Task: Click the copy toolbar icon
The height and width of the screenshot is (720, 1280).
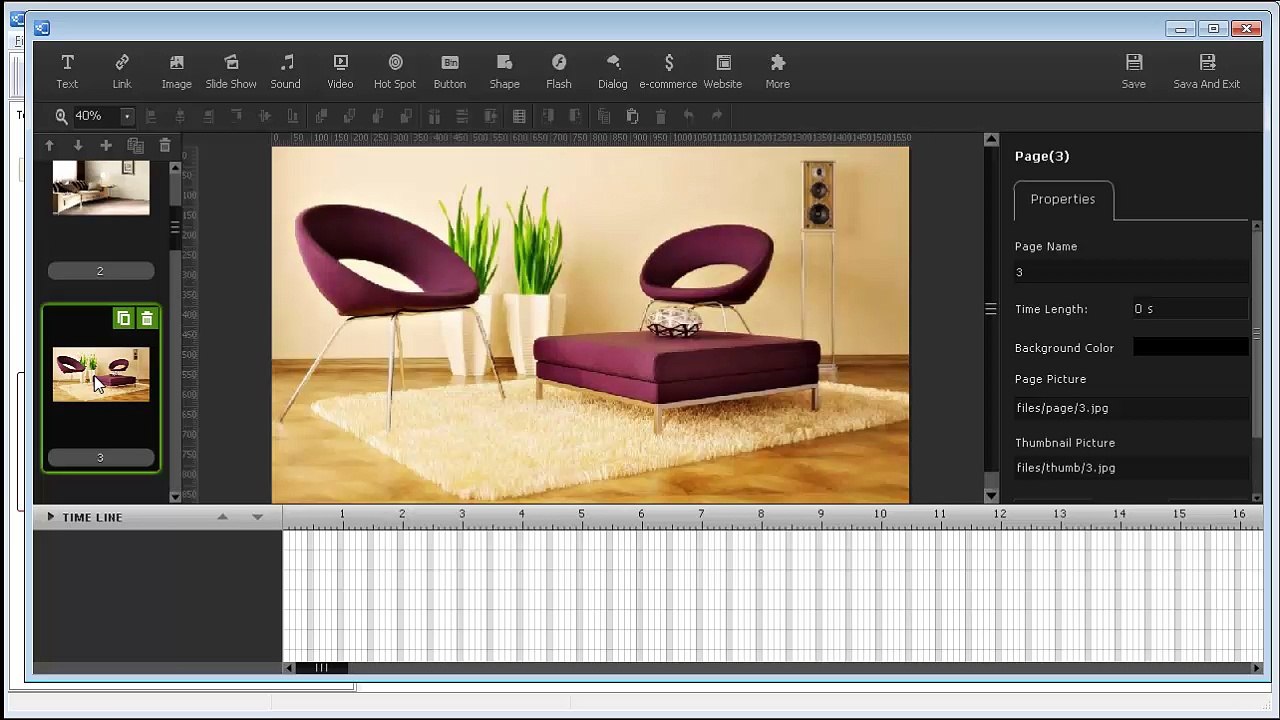Action: pyautogui.click(x=604, y=116)
